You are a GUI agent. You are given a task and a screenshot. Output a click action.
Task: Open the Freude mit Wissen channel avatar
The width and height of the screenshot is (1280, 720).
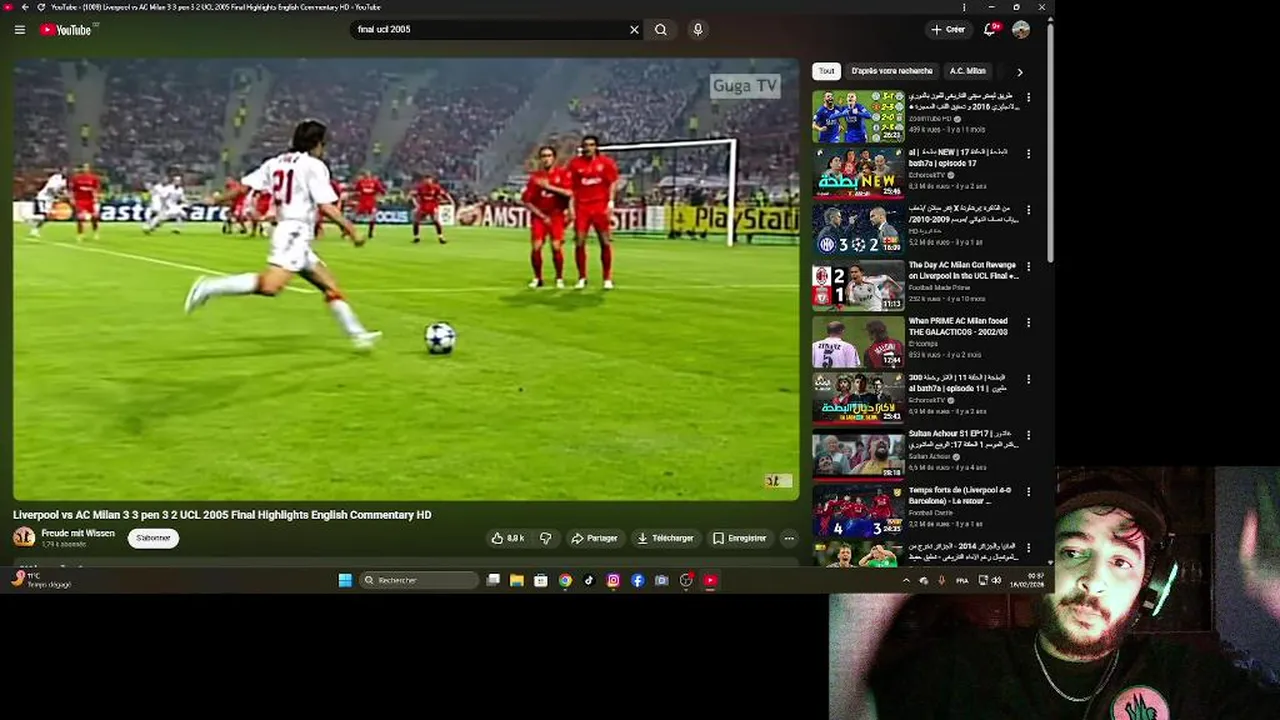pos(24,538)
